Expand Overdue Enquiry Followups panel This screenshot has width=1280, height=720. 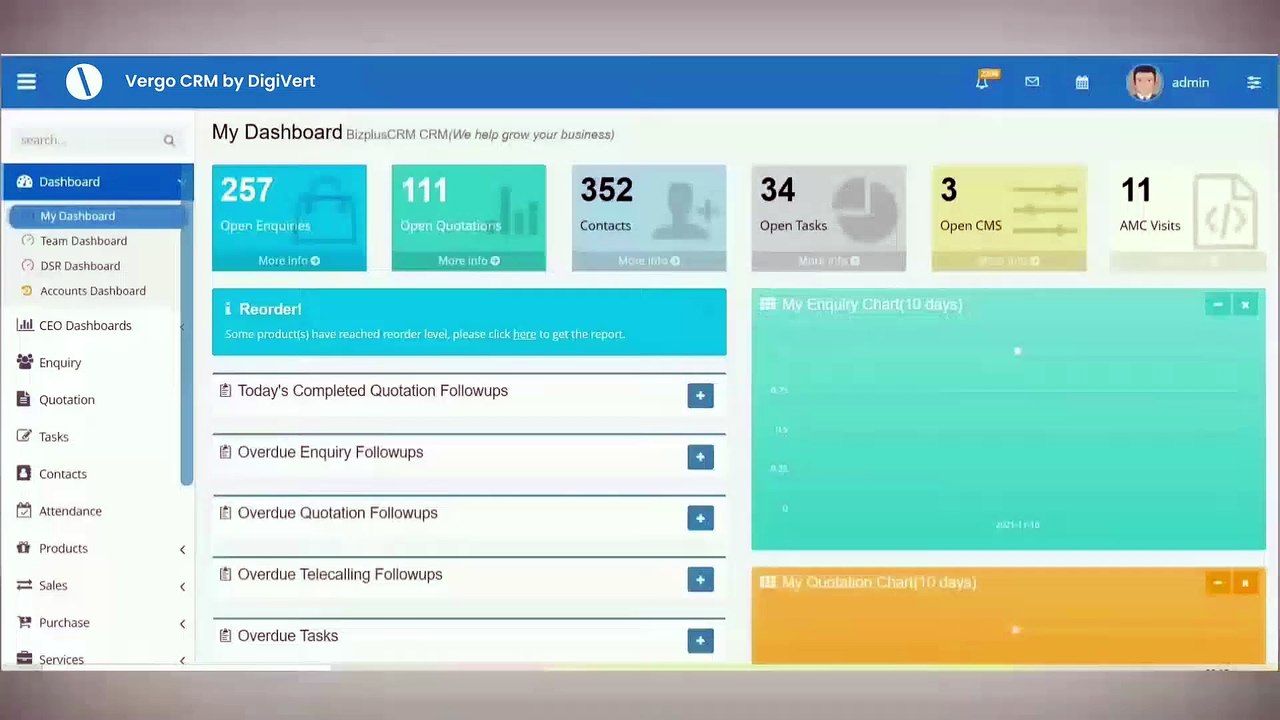(x=700, y=457)
